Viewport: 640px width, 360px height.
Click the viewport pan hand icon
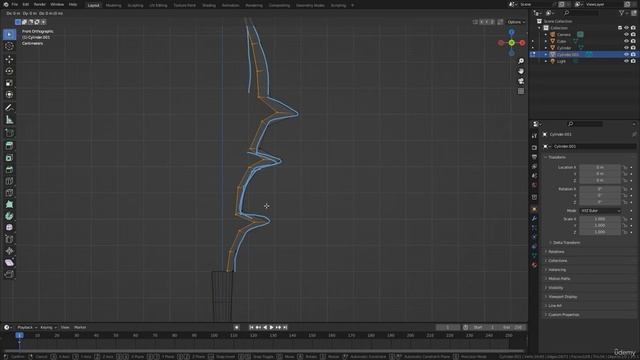click(x=521, y=71)
